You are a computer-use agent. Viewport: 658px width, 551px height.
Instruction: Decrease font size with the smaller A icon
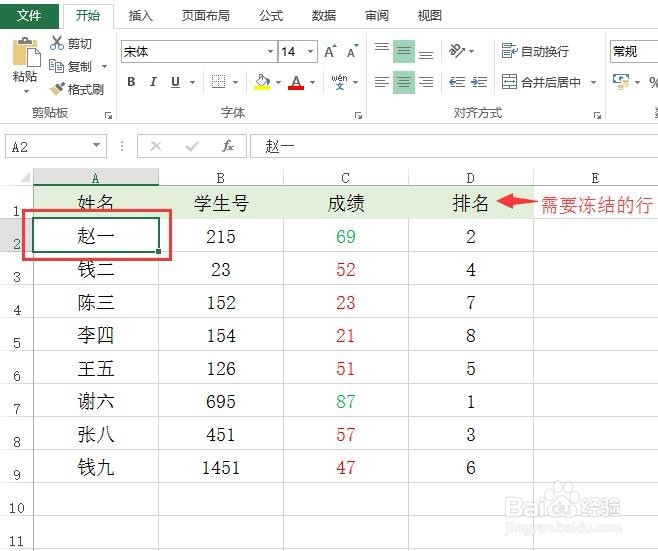click(352, 52)
